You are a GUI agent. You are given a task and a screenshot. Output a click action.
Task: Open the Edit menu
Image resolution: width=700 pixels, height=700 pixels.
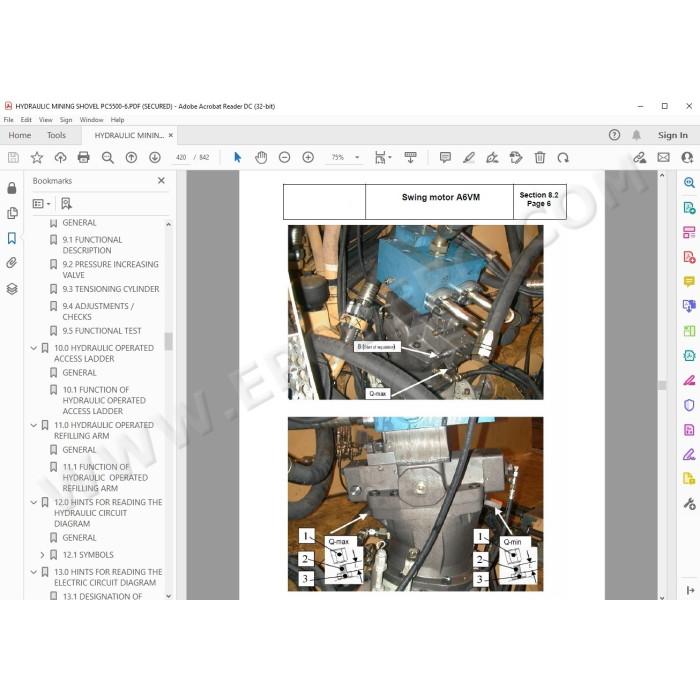coord(26,120)
